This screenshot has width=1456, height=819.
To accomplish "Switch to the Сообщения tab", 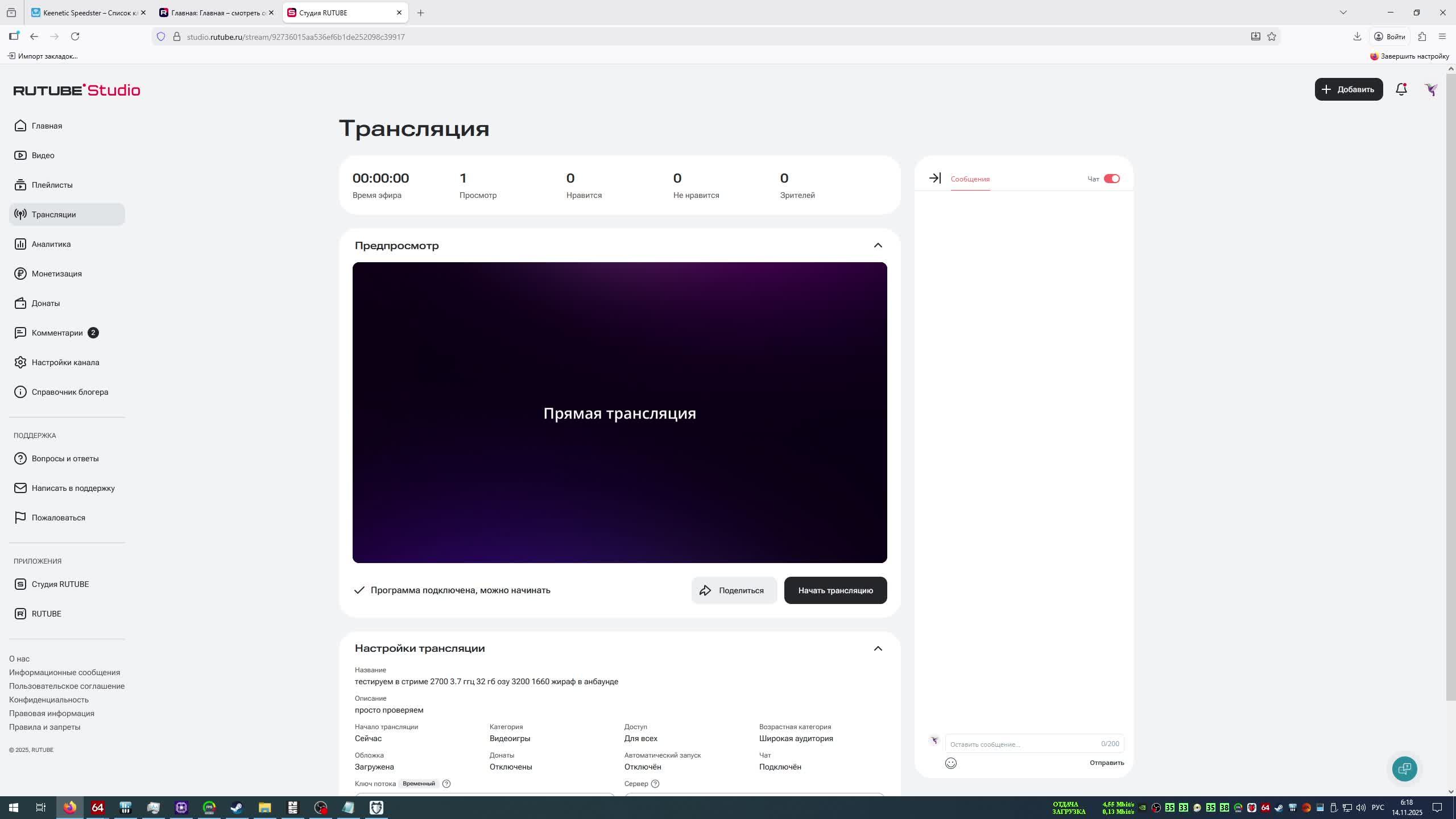I will [970, 179].
